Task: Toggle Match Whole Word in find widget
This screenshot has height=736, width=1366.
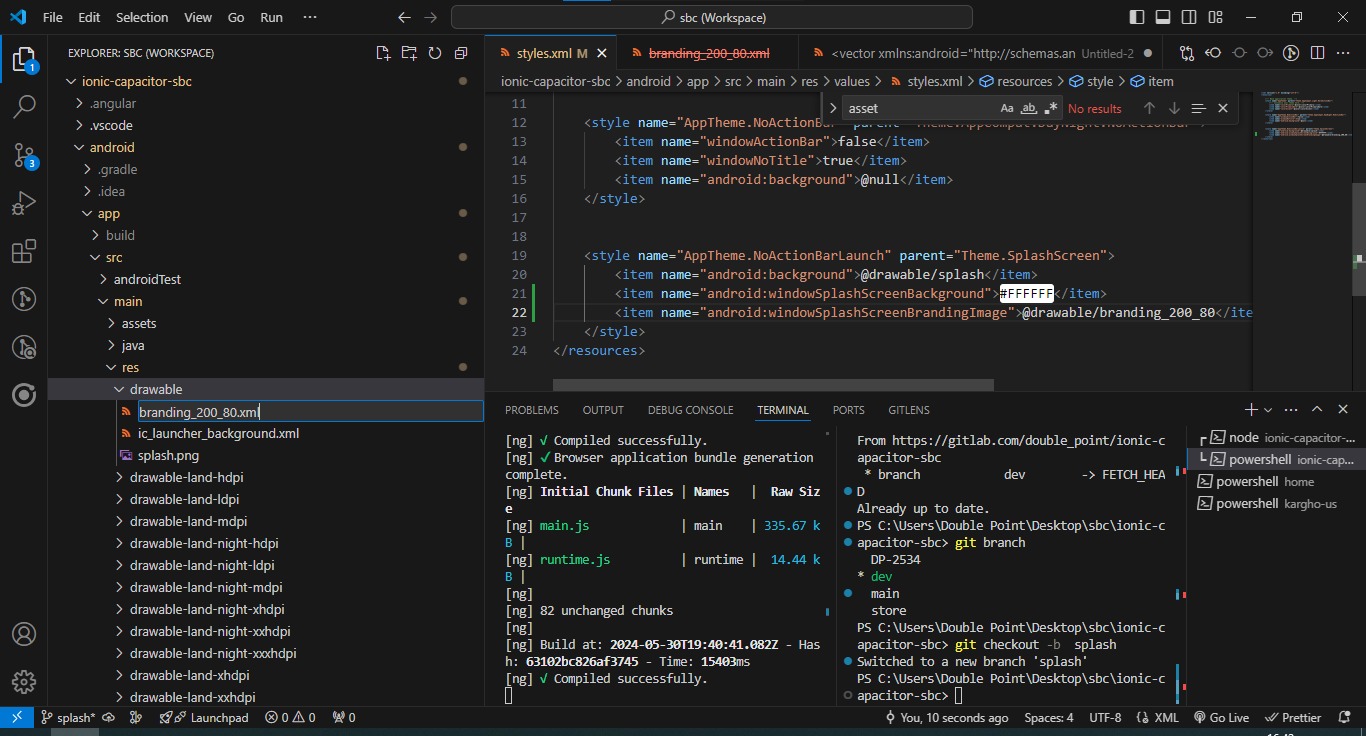Action: pyautogui.click(x=1029, y=108)
